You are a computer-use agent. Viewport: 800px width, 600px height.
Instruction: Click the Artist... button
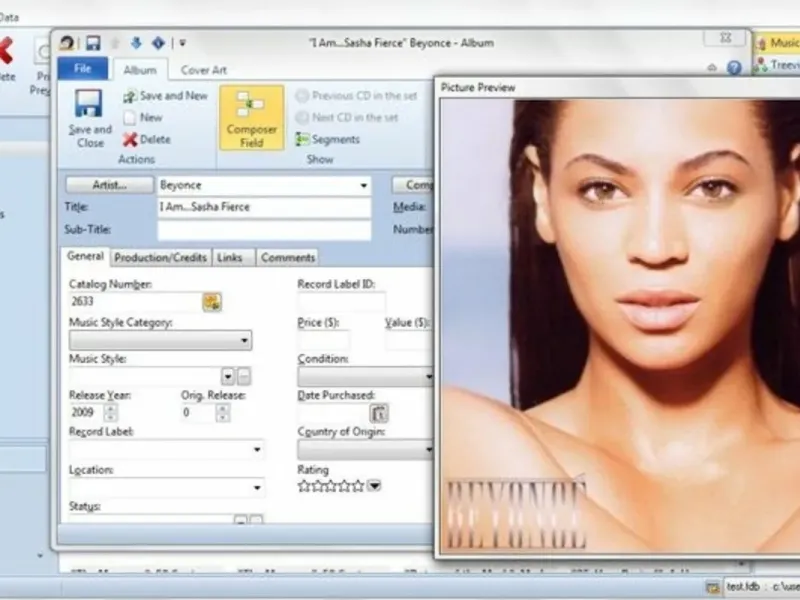tap(109, 185)
